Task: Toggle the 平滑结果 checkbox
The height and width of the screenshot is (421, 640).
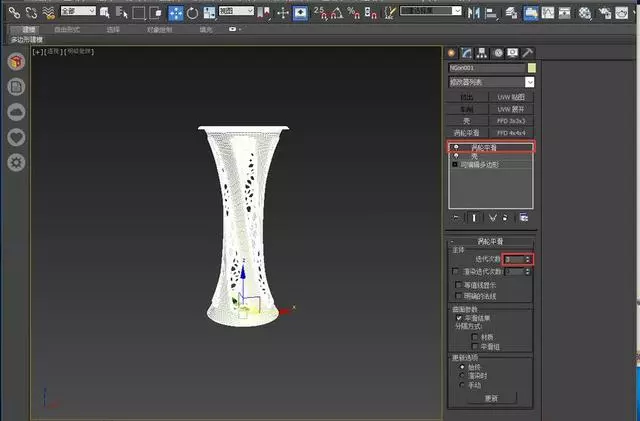Action: pyautogui.click(x=457, y=320)
